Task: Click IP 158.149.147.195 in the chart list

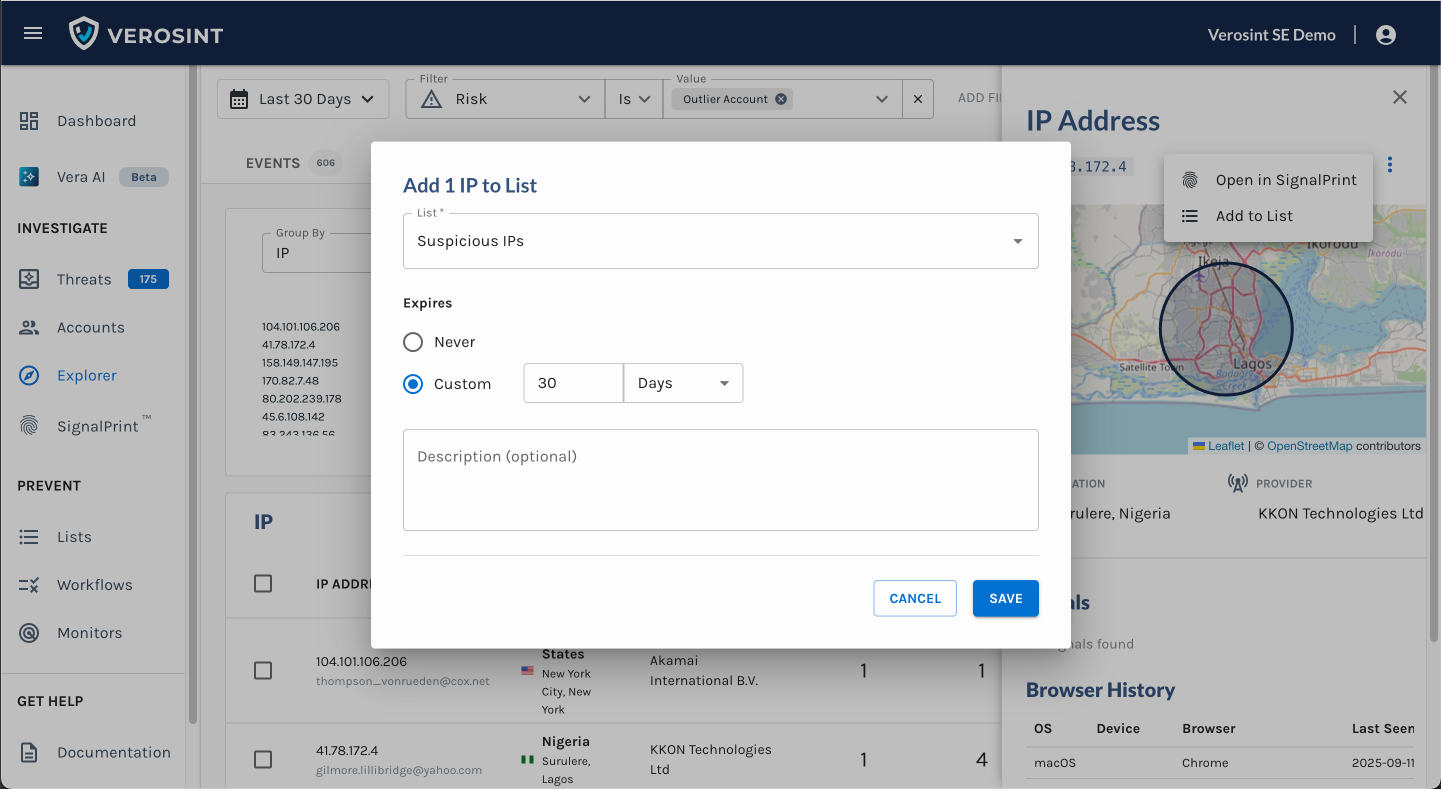Action: (x=300, y=362)
